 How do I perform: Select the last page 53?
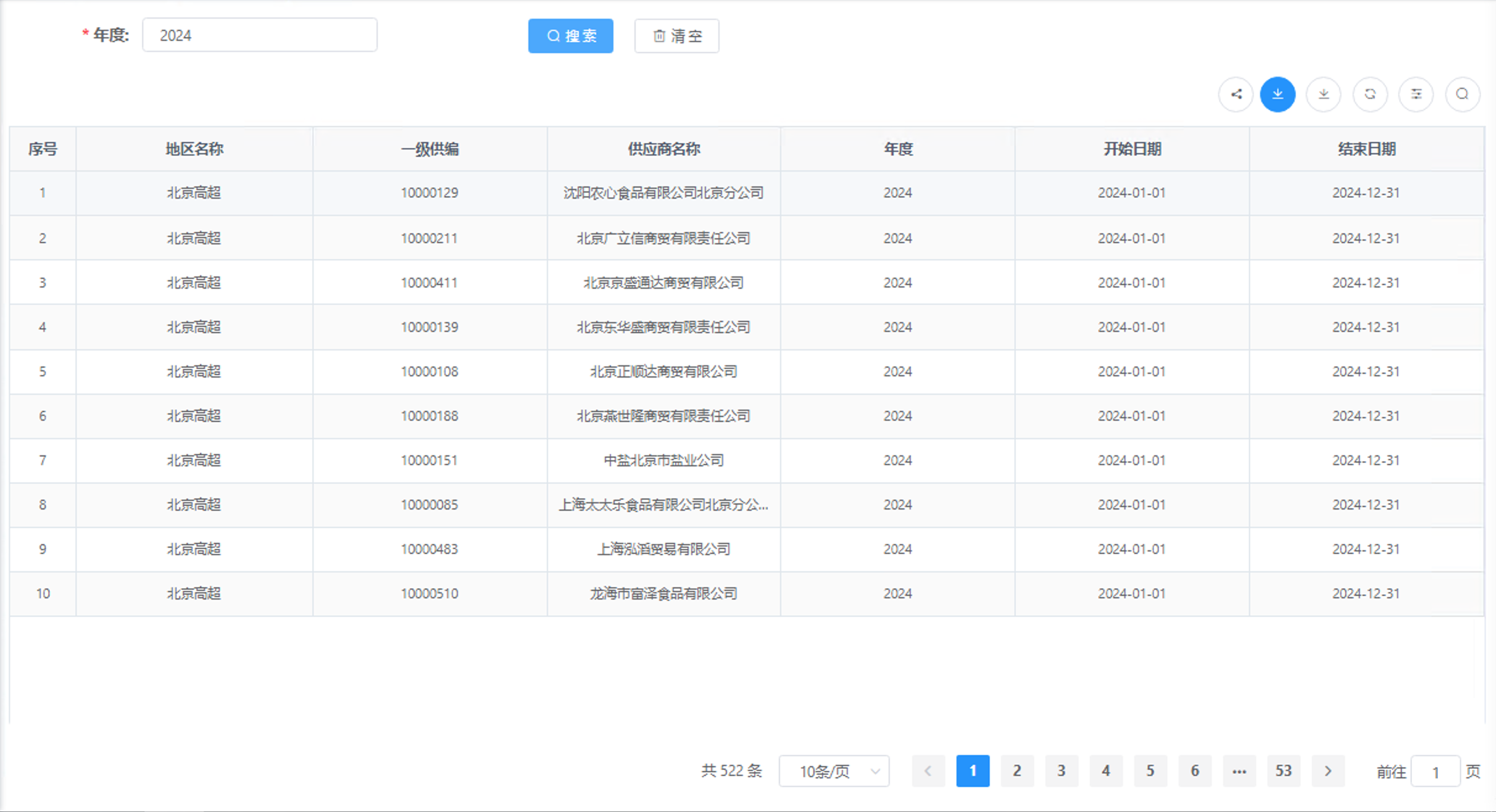[x=1284, y=771]
